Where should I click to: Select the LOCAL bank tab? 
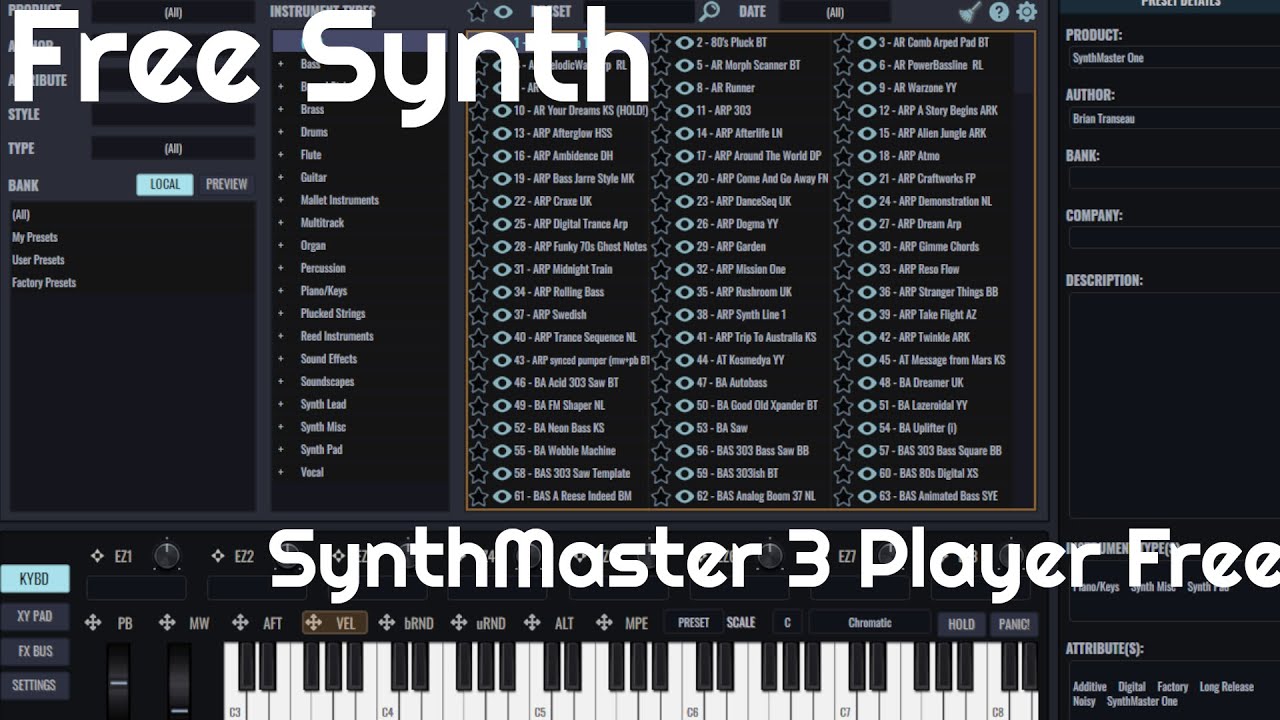(165, 184)
